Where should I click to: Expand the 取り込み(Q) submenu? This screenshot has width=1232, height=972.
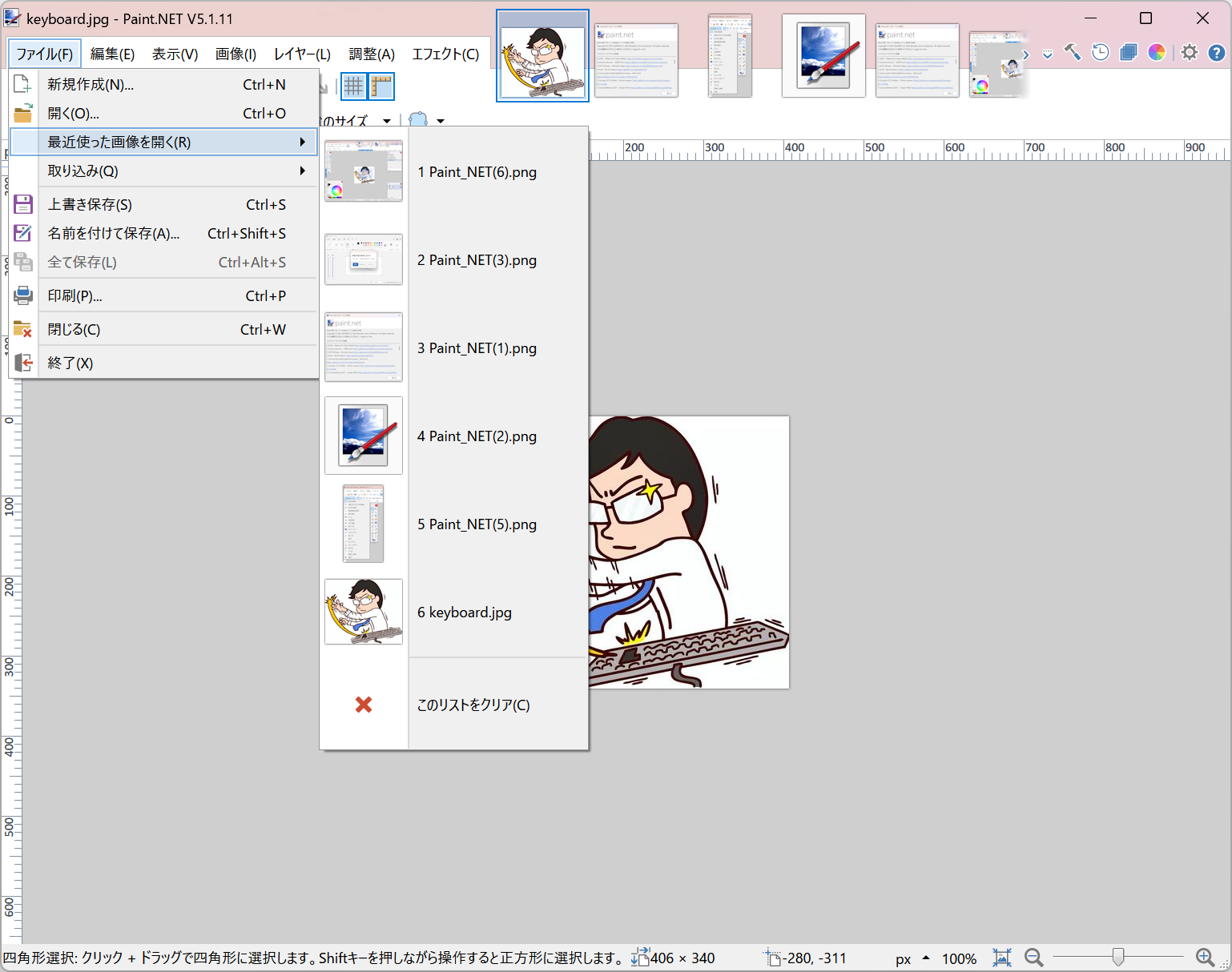pyautogui.click(x=163, y=171)
